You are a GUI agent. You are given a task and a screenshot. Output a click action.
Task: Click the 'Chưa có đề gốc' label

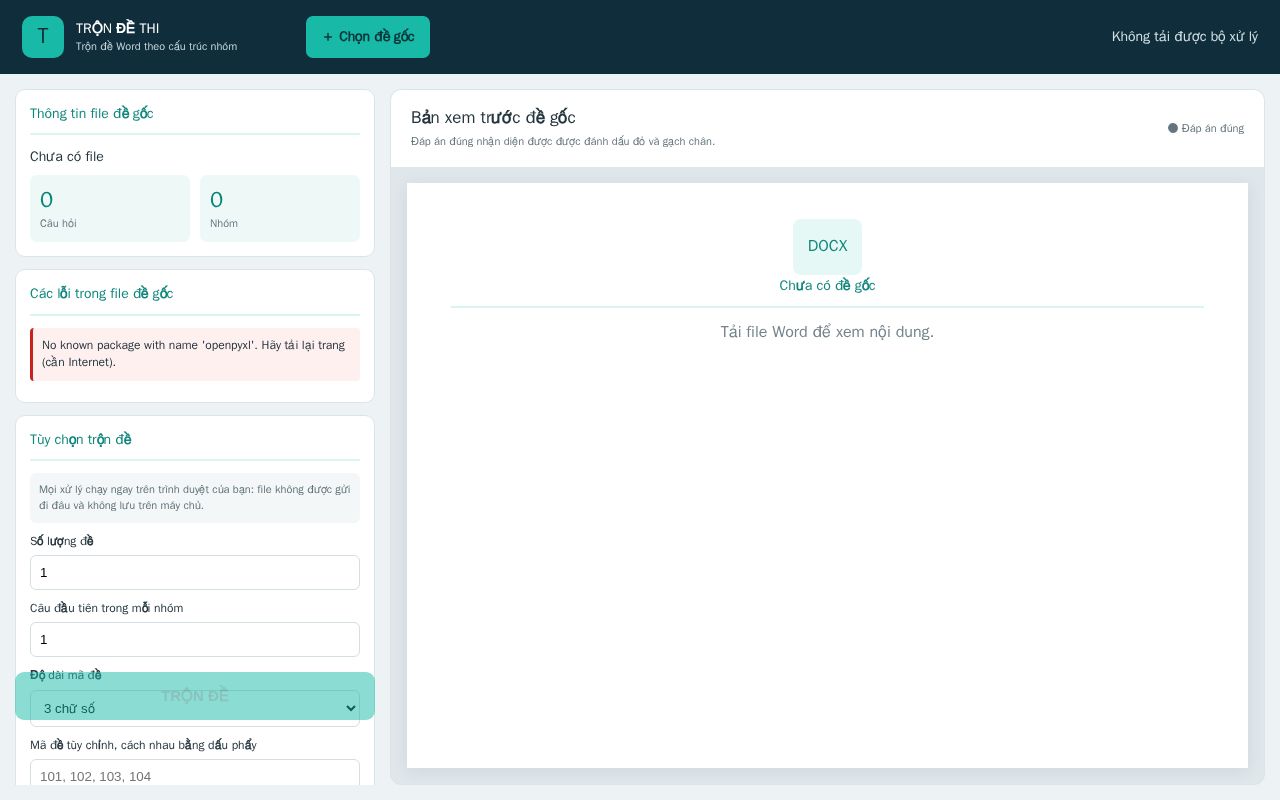click(827, 285)
